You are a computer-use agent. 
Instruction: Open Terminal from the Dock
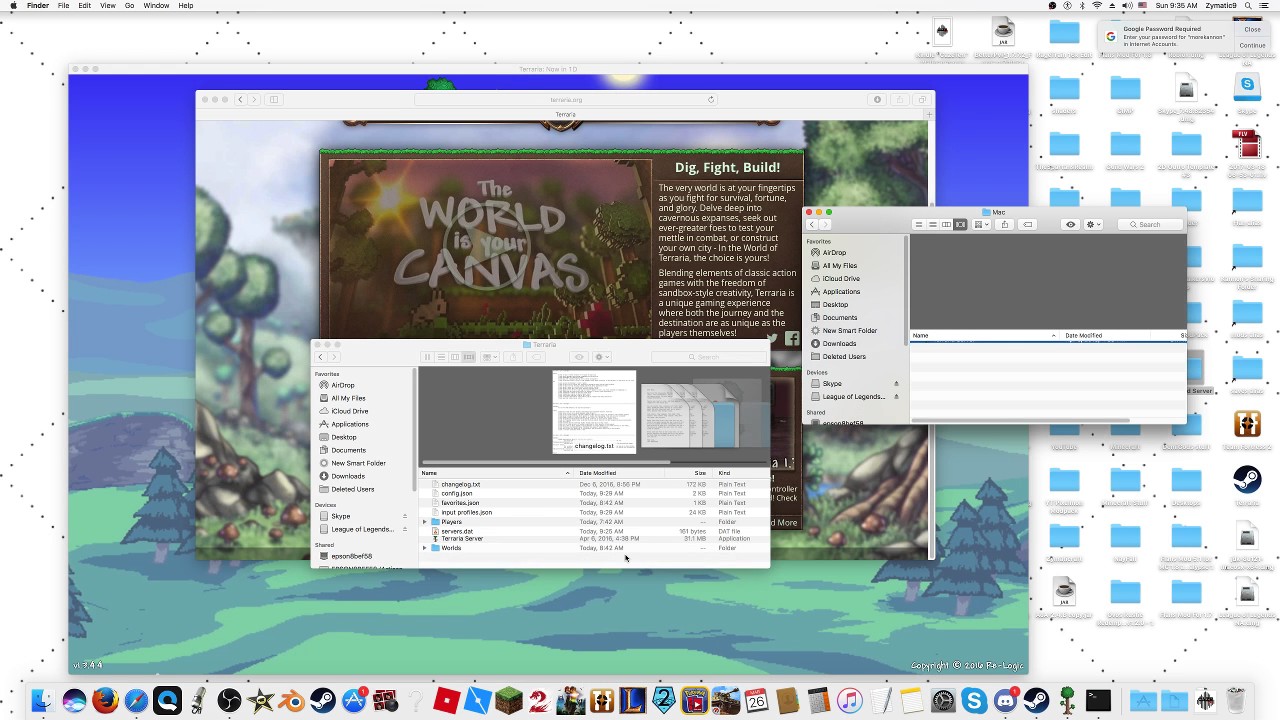(1098, 701)
